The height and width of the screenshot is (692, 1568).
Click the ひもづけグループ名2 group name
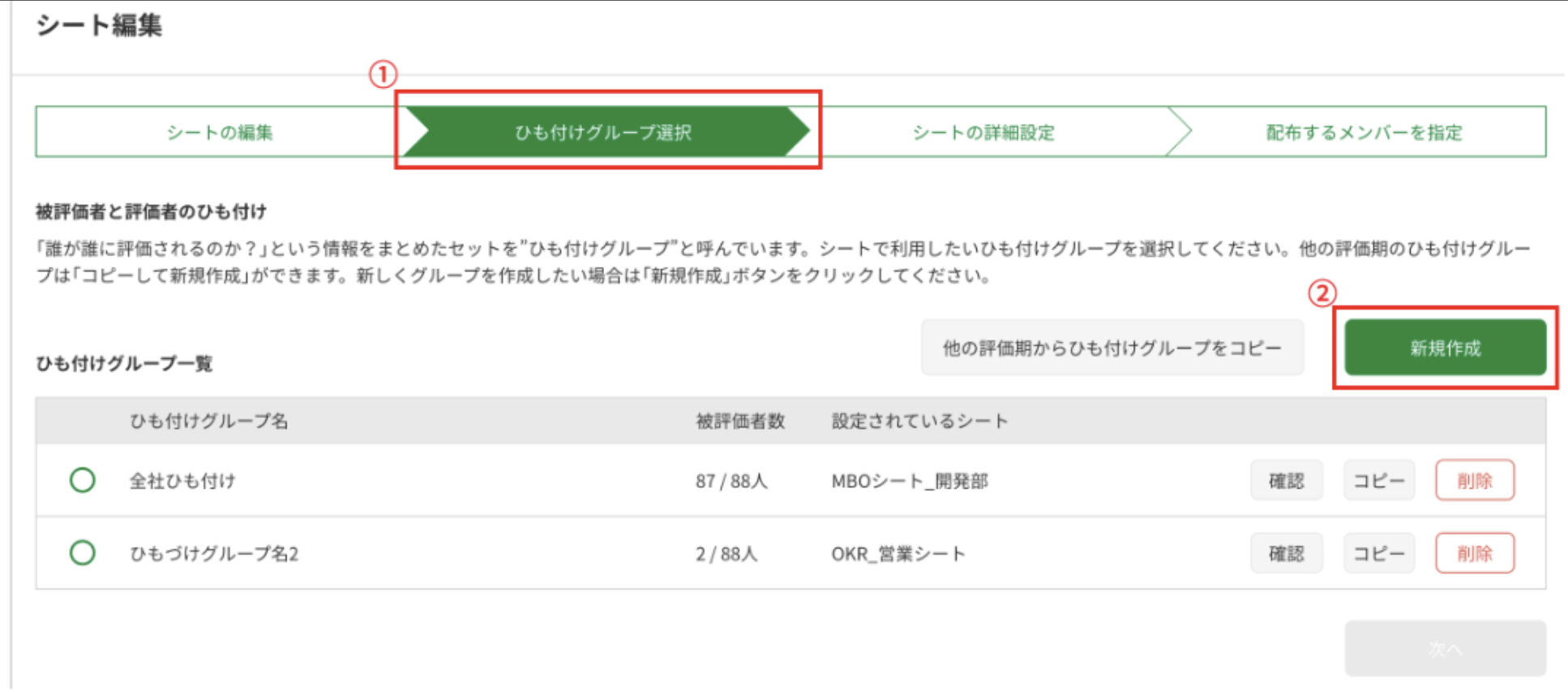(x=214, y=553)
